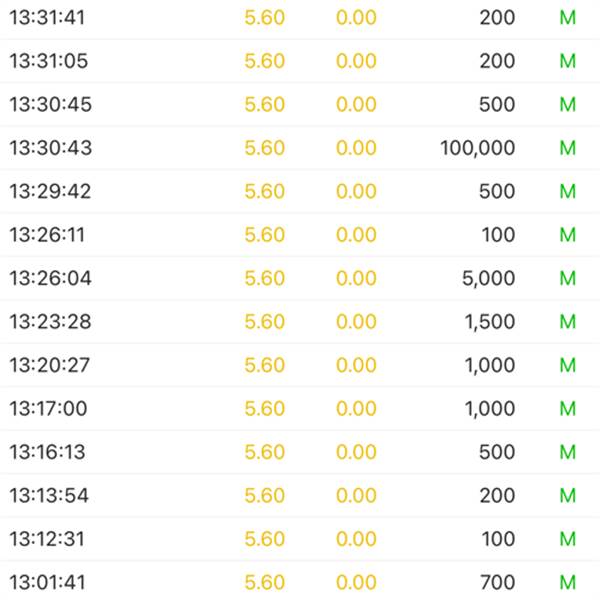600x600 pixels.
Task: Select the 13:31:41 trade row
Action: [300, 18]
